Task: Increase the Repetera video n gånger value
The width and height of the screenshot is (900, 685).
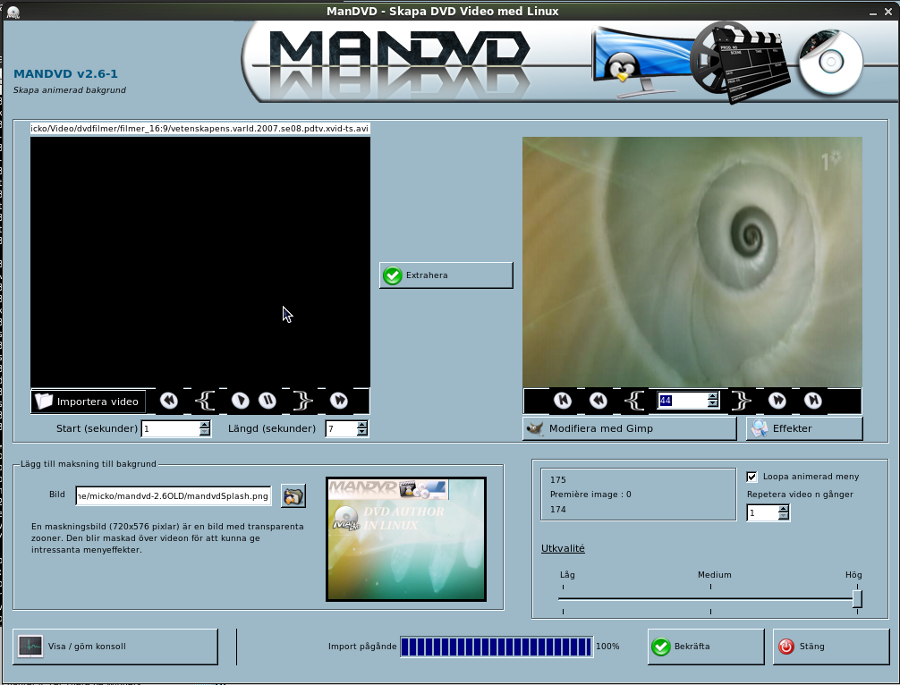Action: (783, 509)
